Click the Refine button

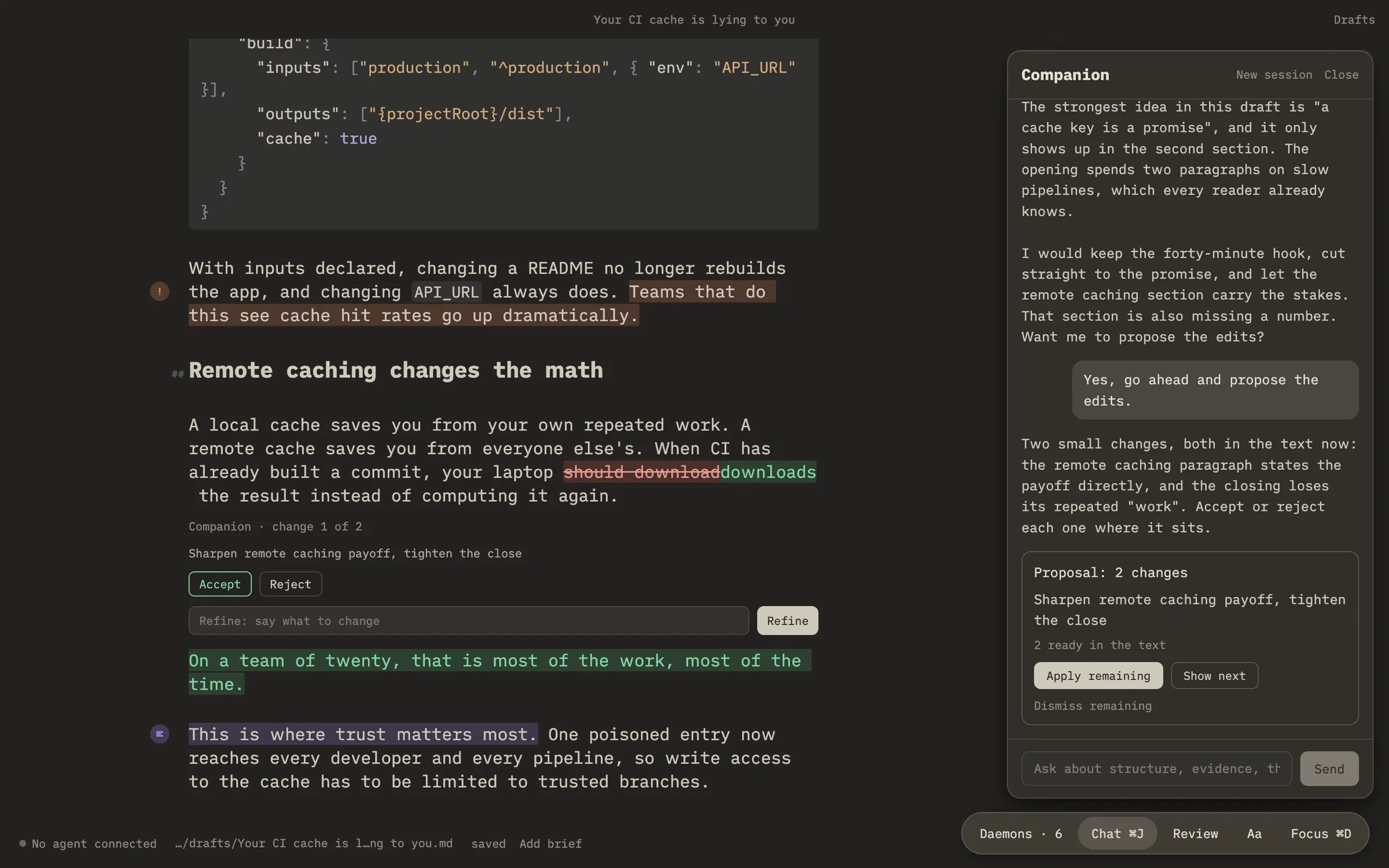788,620
